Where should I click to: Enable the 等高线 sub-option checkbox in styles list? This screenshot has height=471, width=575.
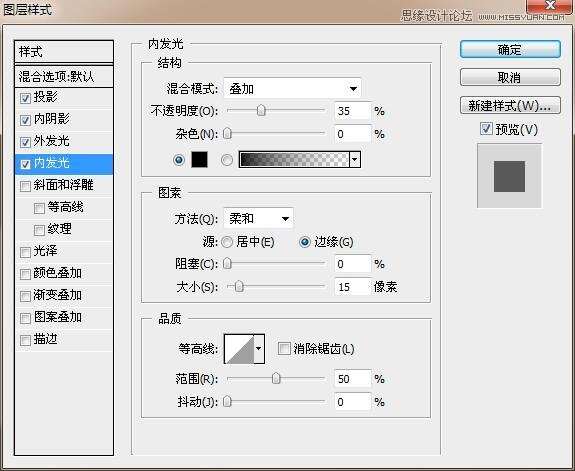39,208
